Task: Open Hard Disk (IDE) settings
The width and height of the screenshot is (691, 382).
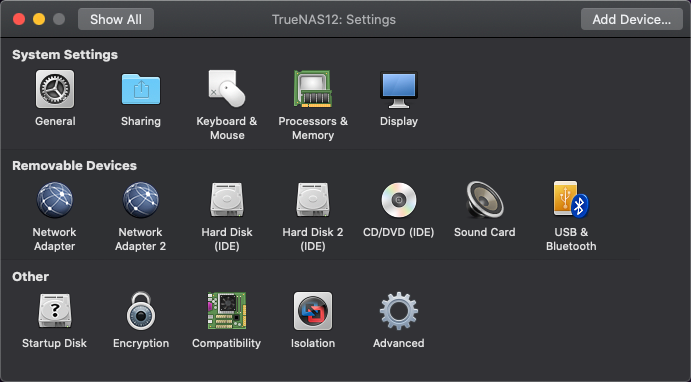Action: pos(227,200)
